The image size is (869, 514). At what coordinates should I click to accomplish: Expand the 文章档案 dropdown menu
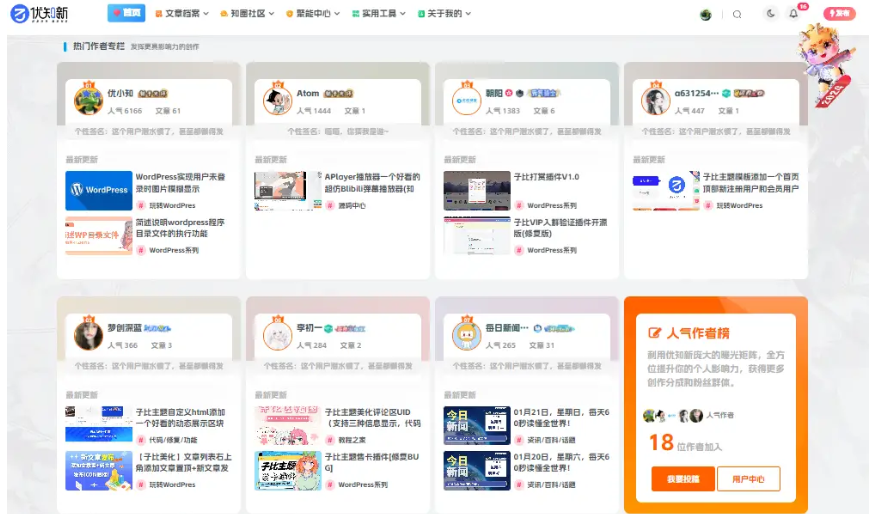coord(182,13)
